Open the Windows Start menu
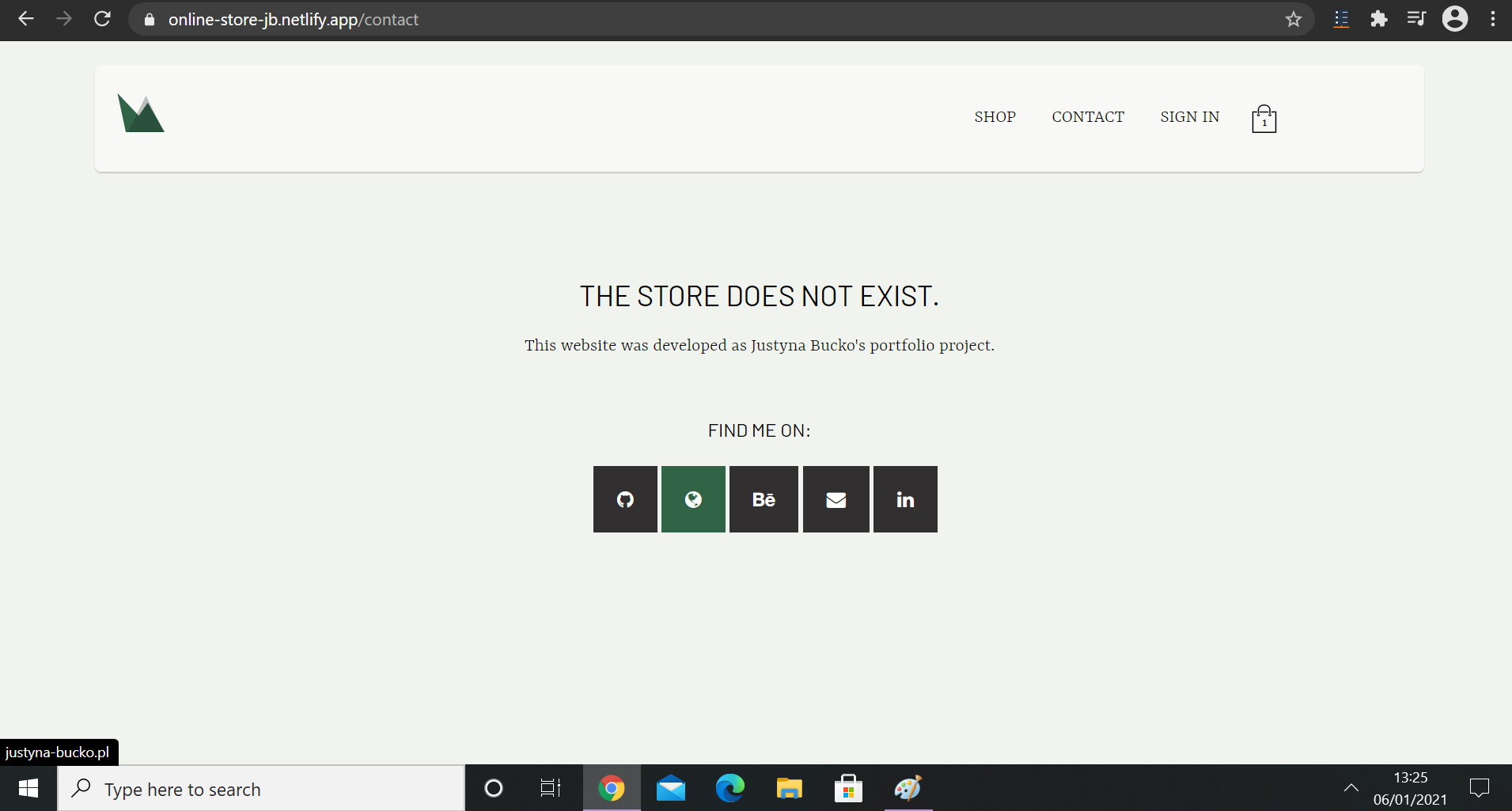The image size is (1512, 811). click(28, 788)
